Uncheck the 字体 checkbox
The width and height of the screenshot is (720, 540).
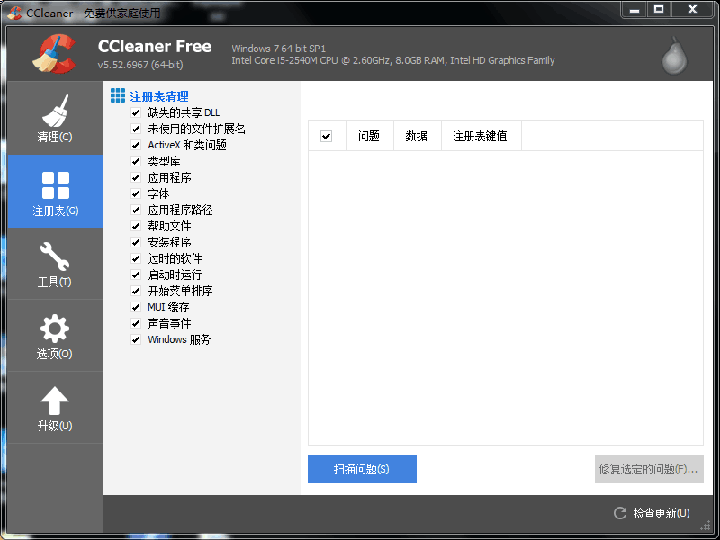tap(135, 194)
